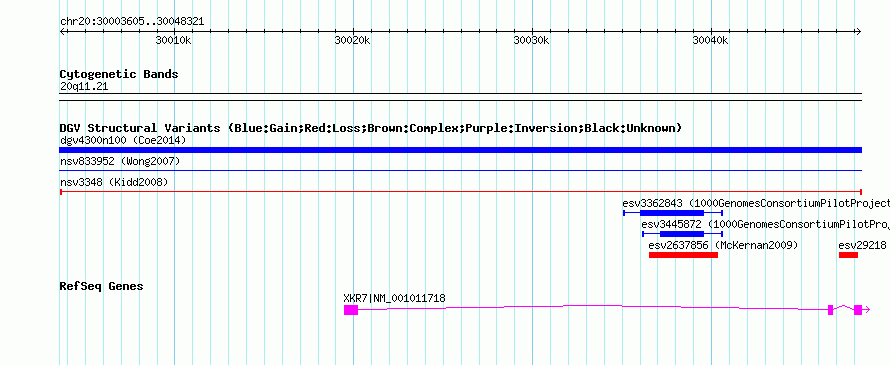Select the esv29218 variant label
The width and height of the screenshot is (890, 365).
click(862, 245)
